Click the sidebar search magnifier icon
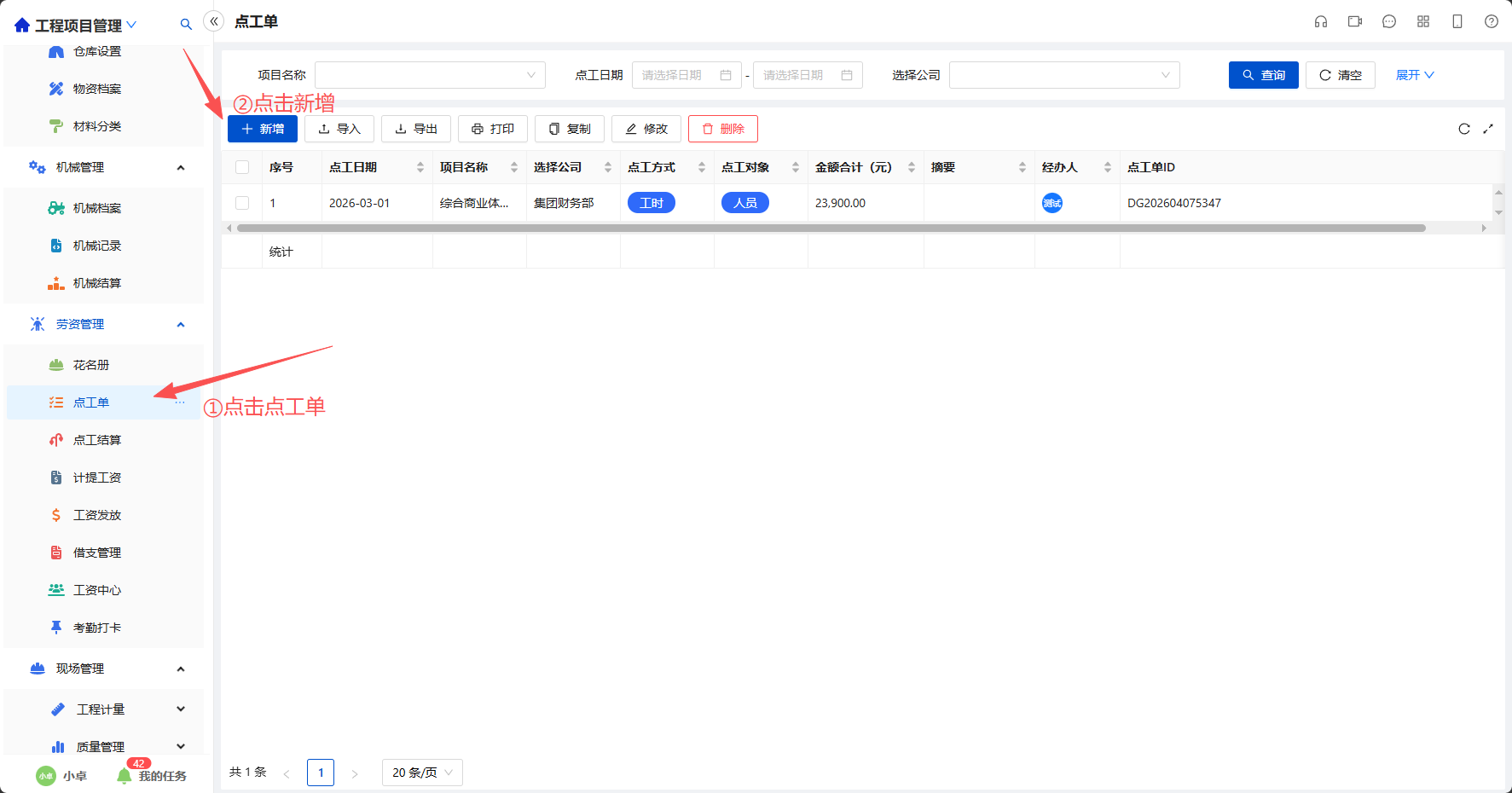Screen dimensions: 1512x793 tap(186, 25)
